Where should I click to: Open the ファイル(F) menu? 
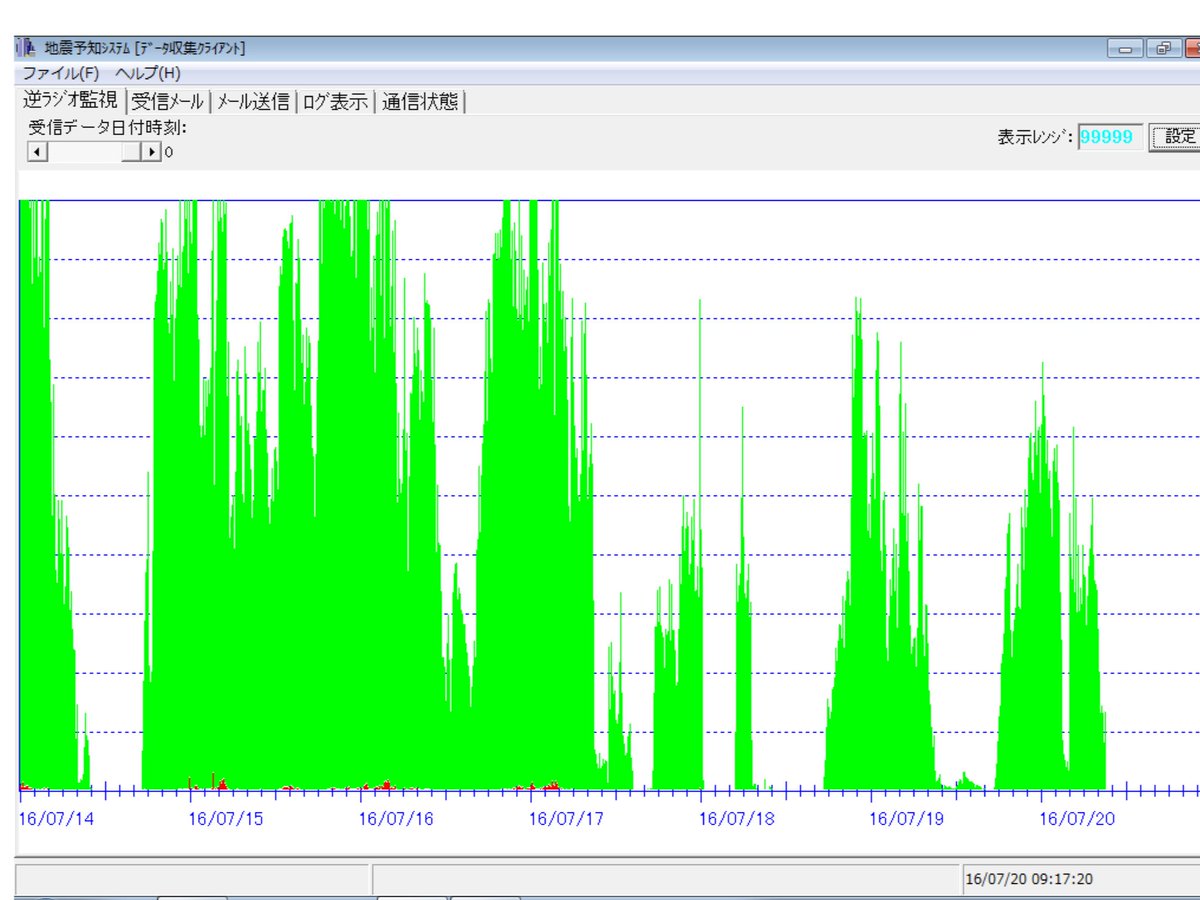point(61,73)
